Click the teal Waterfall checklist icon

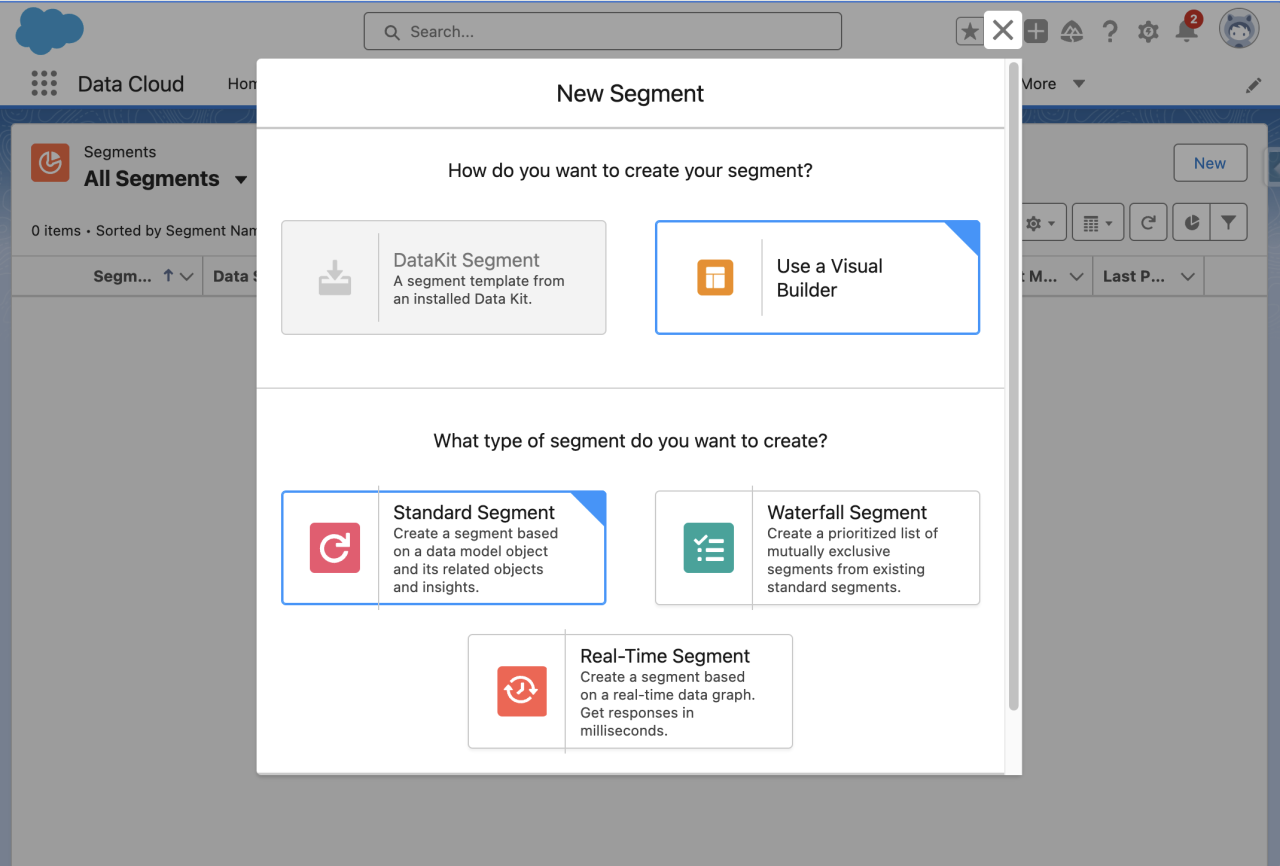pos(709,548)
